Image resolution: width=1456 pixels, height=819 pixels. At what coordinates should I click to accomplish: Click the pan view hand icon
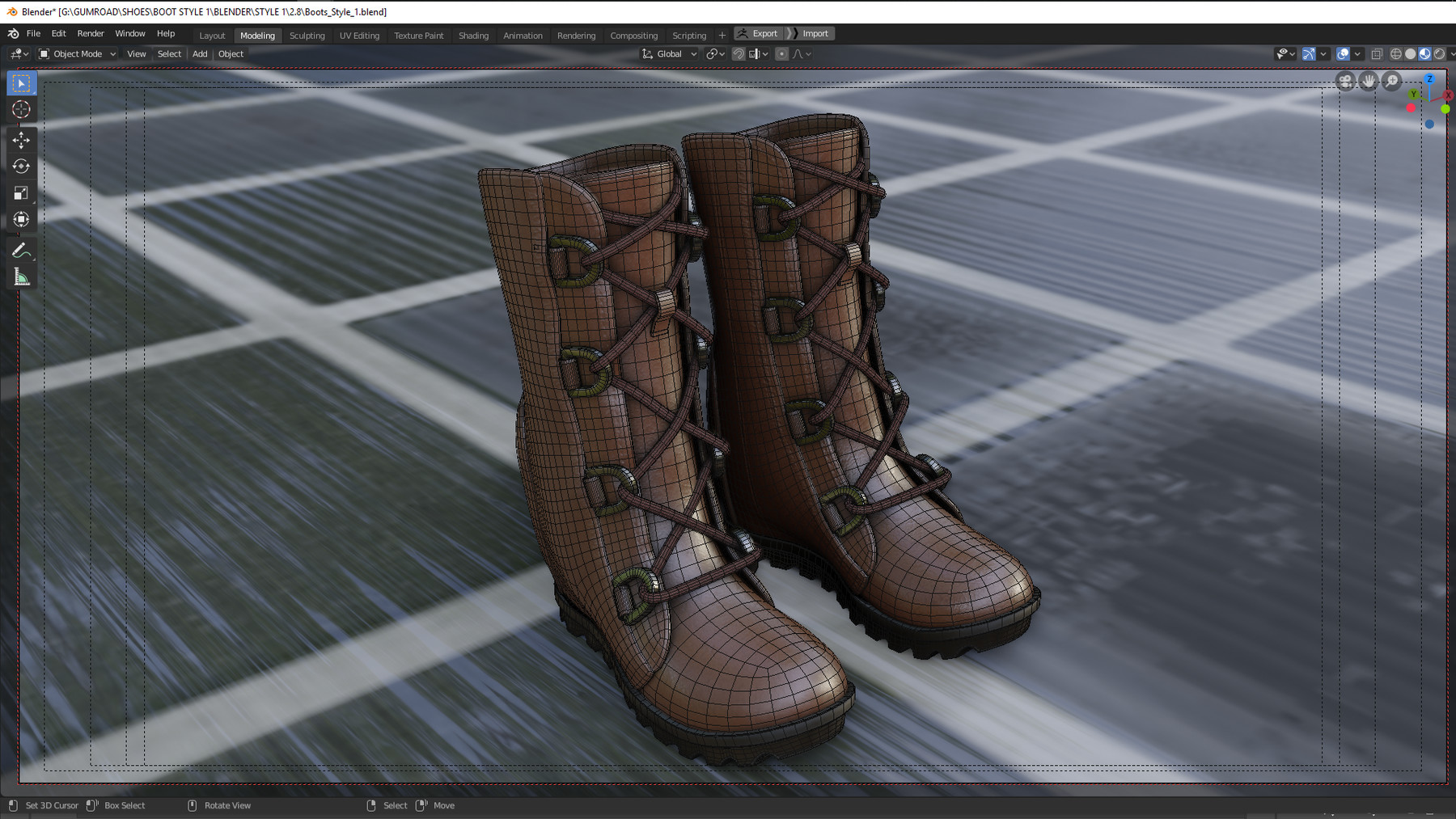[x=1369, y=81]
